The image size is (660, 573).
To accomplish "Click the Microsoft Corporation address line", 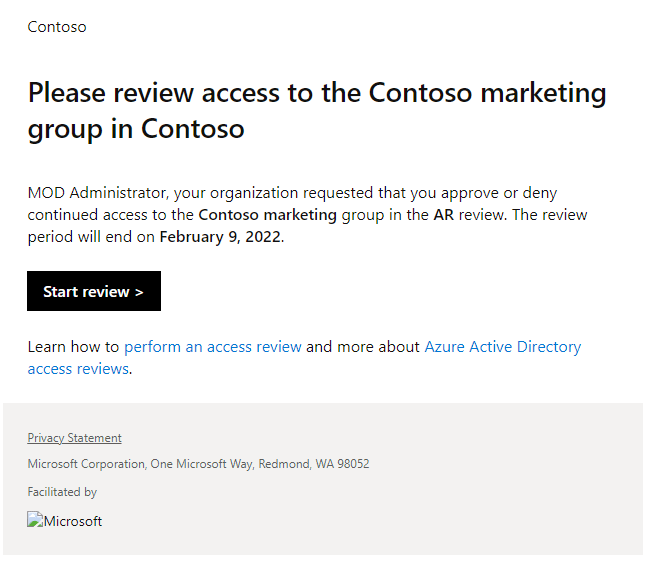I will click(x=198, y=464).
